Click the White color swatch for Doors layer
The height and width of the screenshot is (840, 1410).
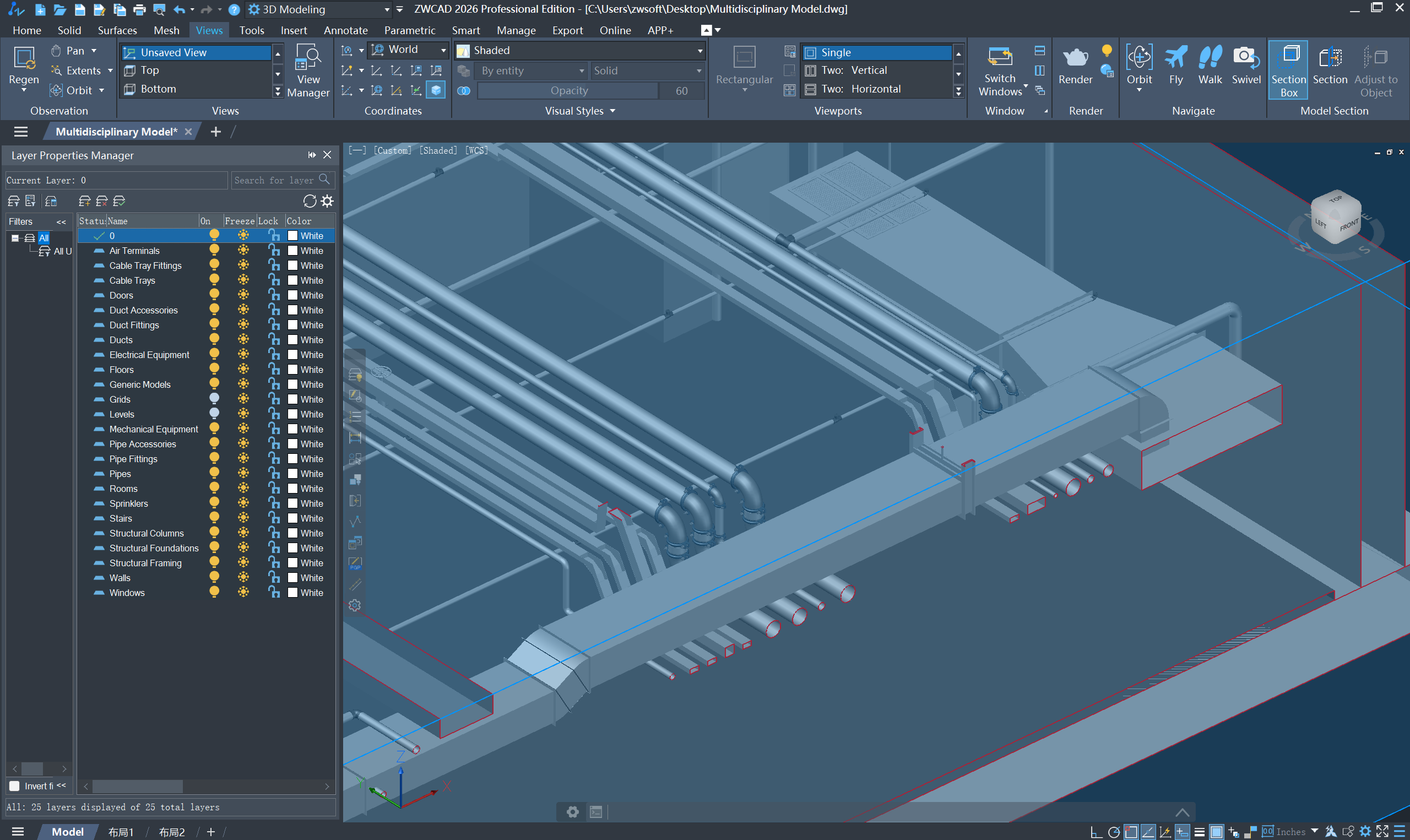[292, 295]
